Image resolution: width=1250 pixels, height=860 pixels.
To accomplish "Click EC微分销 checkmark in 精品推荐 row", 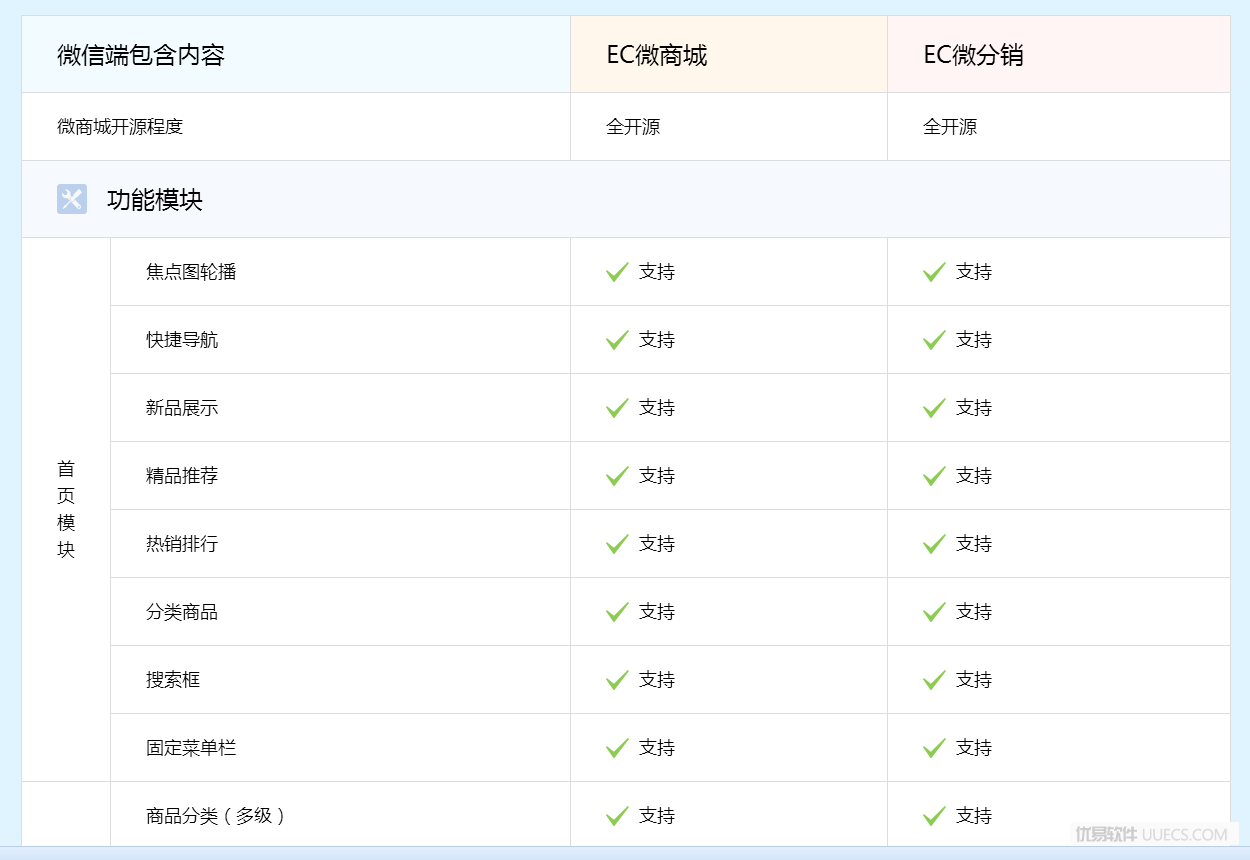I will [x=934, y=476].
